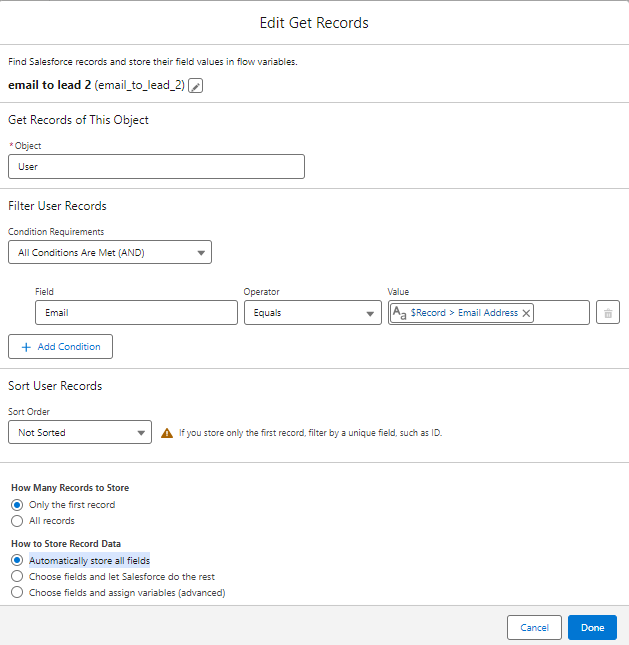The height and width of the screenshot is (645, 629).
Task: Choose fields and let Salesforce do the rest
Action: [x=16, y=577]
